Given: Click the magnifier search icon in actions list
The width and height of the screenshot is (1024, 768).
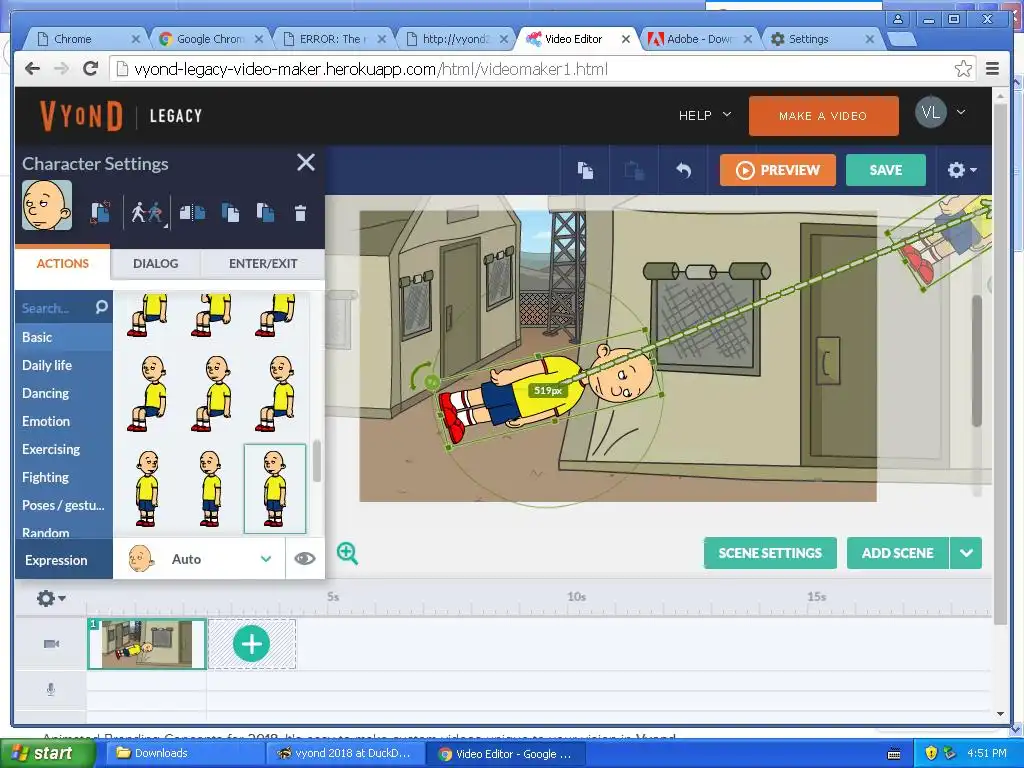Looking at the screenshot, I should 101,307.
